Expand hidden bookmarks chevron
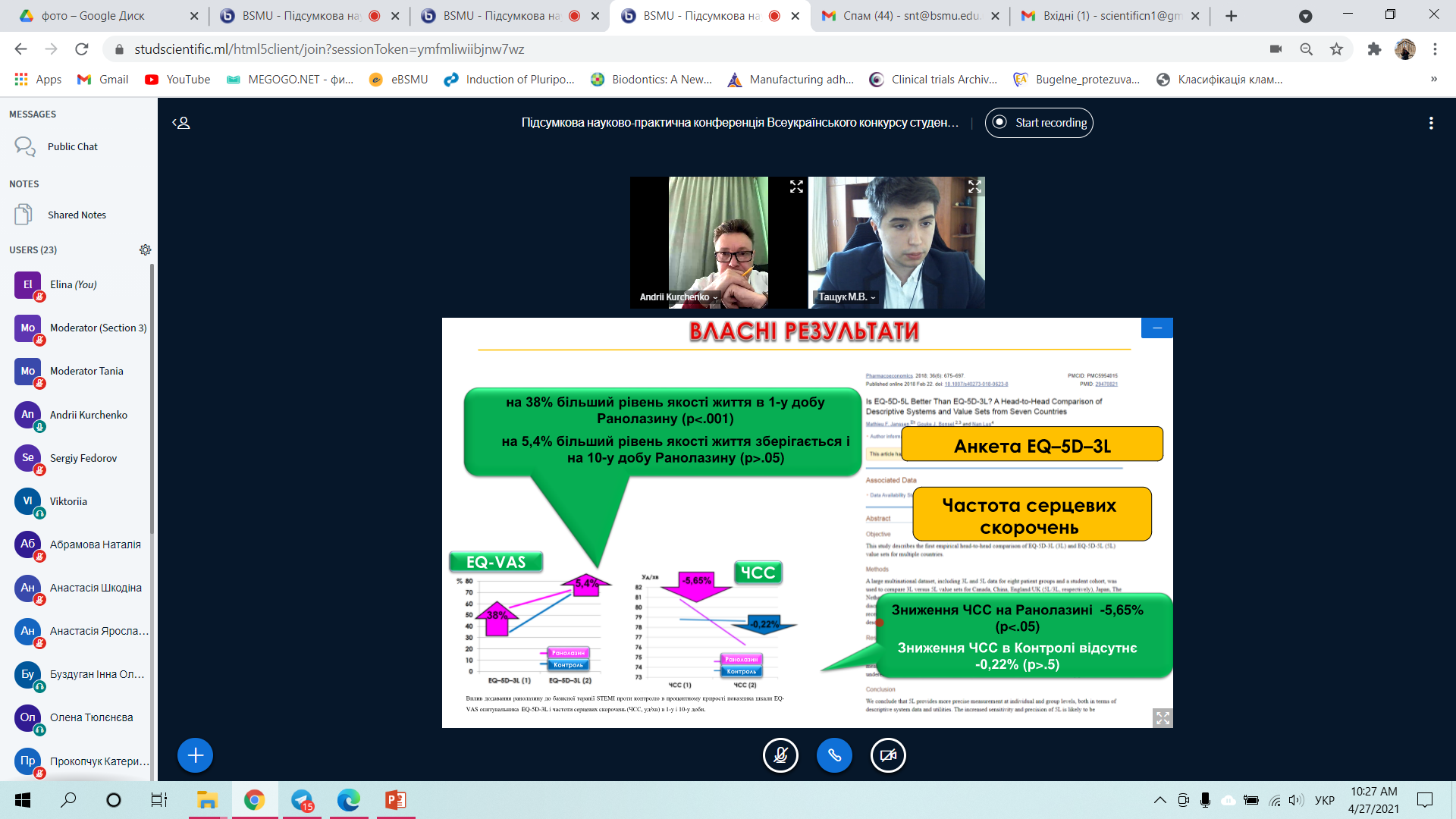The height and width of the screenshot is (819, 1456). click(1433, 79)
